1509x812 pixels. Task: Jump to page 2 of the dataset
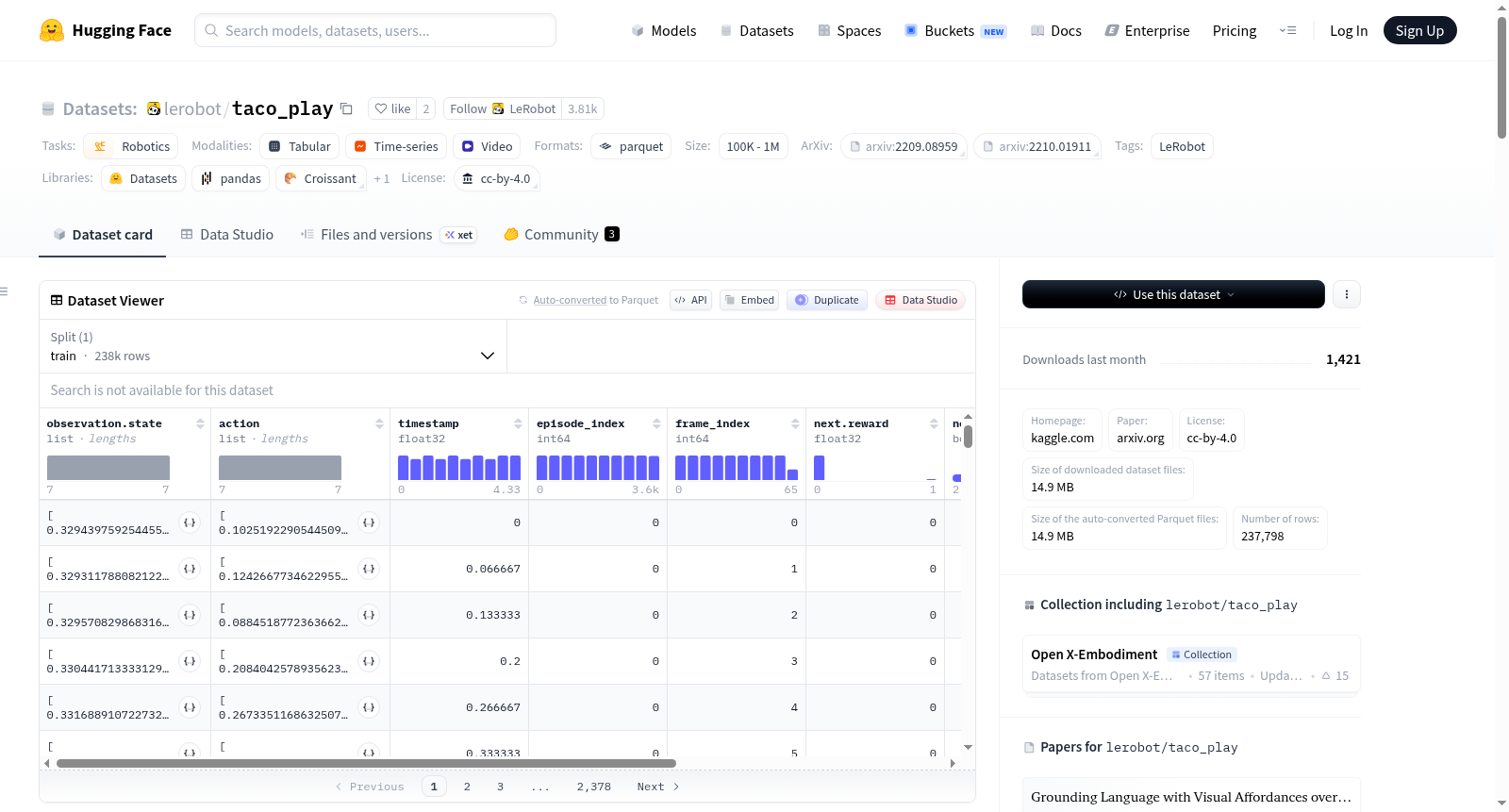(x=467, y=787)
